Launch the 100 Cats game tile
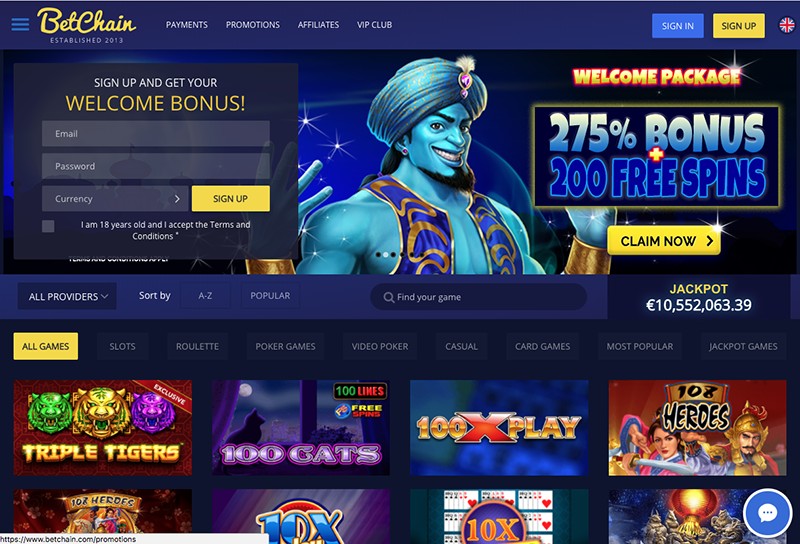 coord(301,428)
